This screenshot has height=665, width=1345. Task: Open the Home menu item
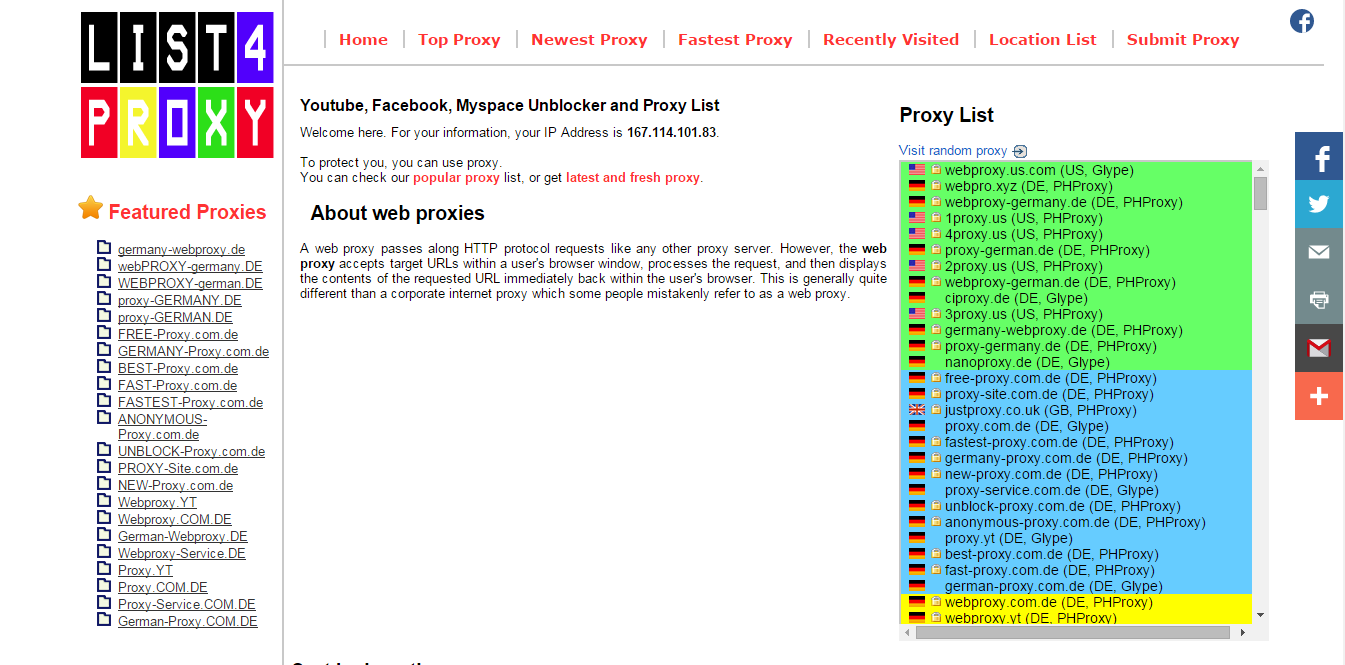click(363, 40)
